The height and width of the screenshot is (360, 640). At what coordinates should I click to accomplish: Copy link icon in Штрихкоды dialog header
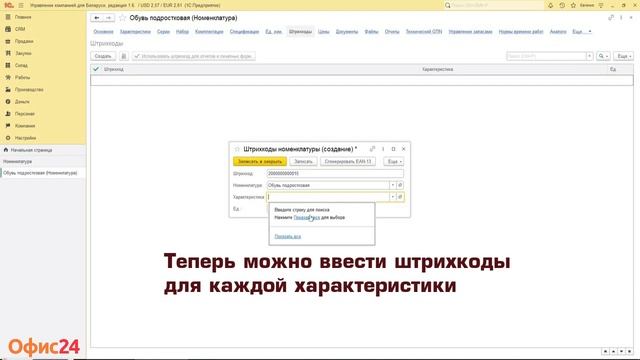(372, 149)
